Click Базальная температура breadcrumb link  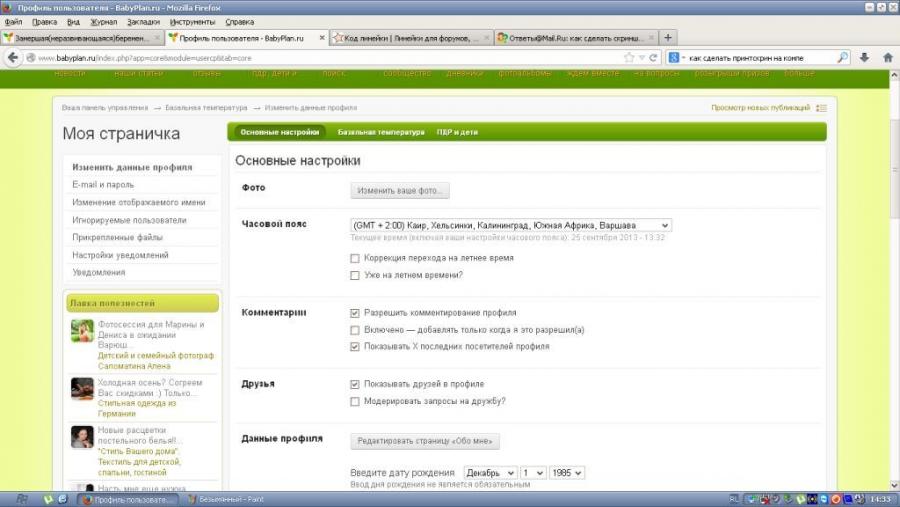[x=206, y=108]
